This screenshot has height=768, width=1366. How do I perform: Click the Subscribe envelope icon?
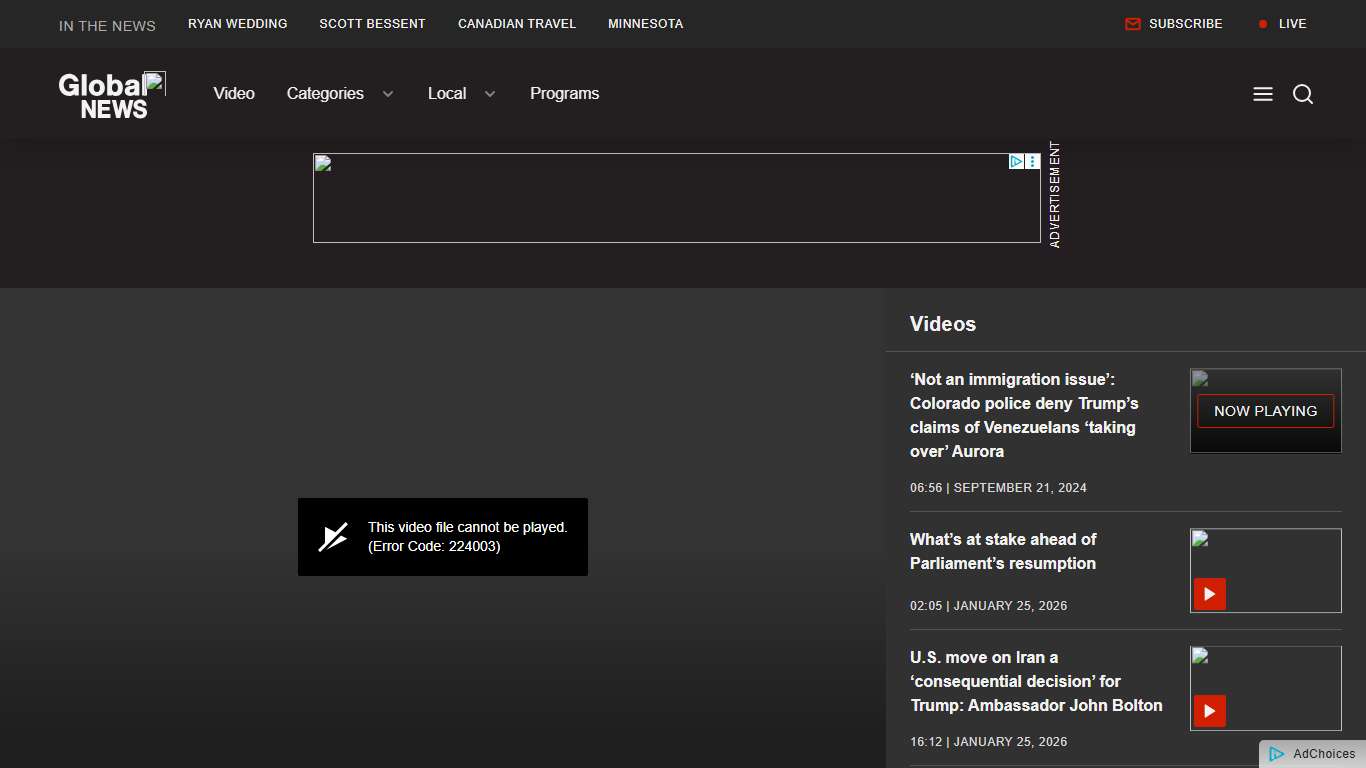coord(1133,24)
